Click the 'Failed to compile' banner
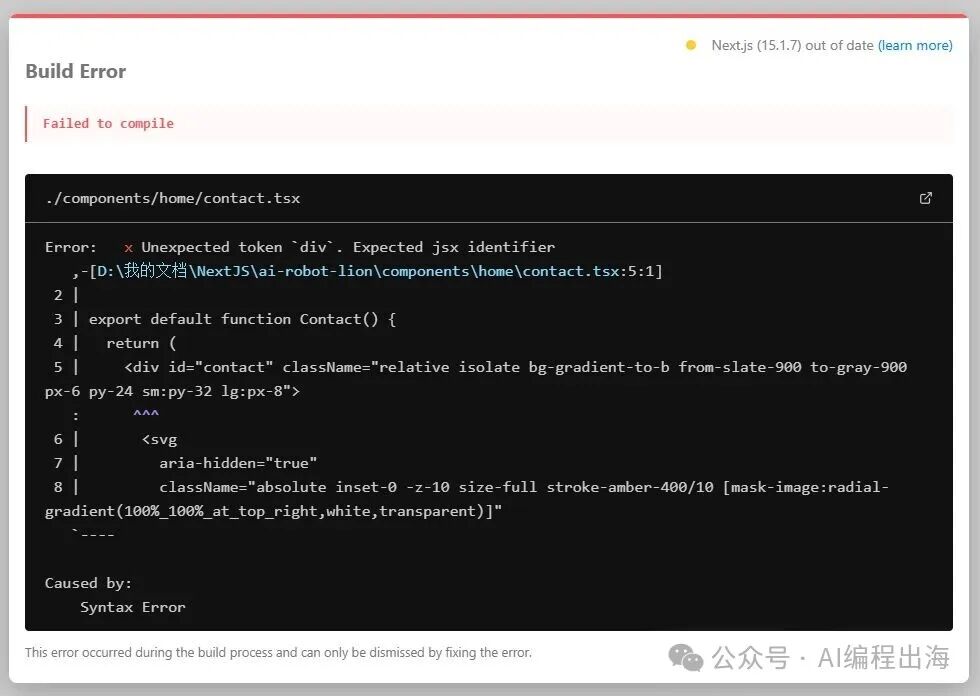This screenshot has height=696, width=980. point(108,123)
